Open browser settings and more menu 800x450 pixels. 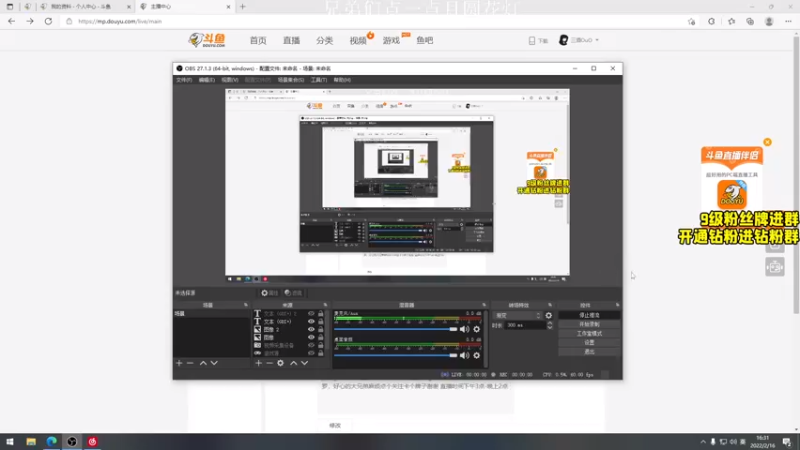tap(788, 21)
